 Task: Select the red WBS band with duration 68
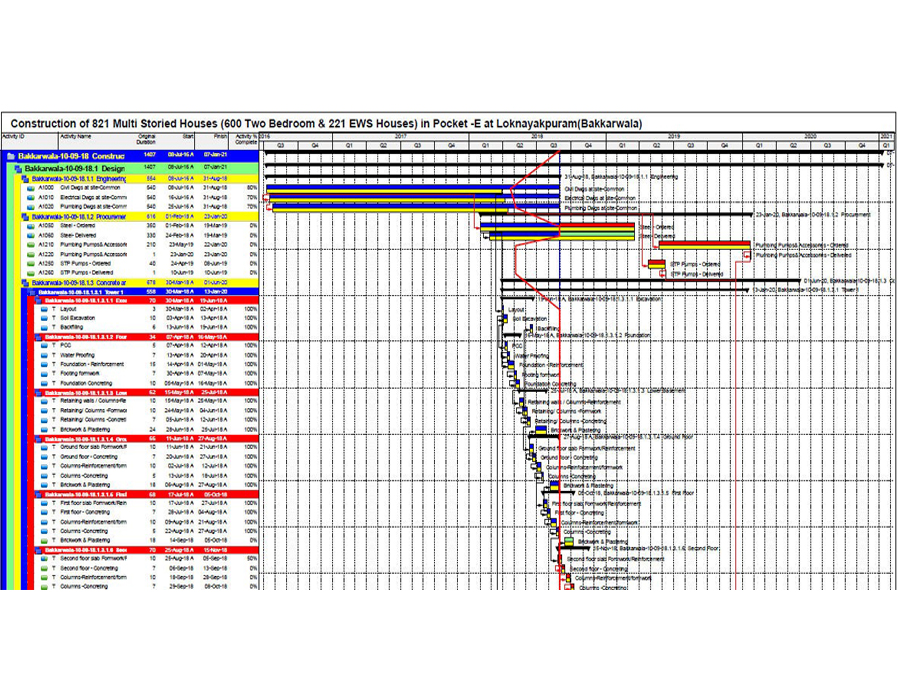[146, 495]
